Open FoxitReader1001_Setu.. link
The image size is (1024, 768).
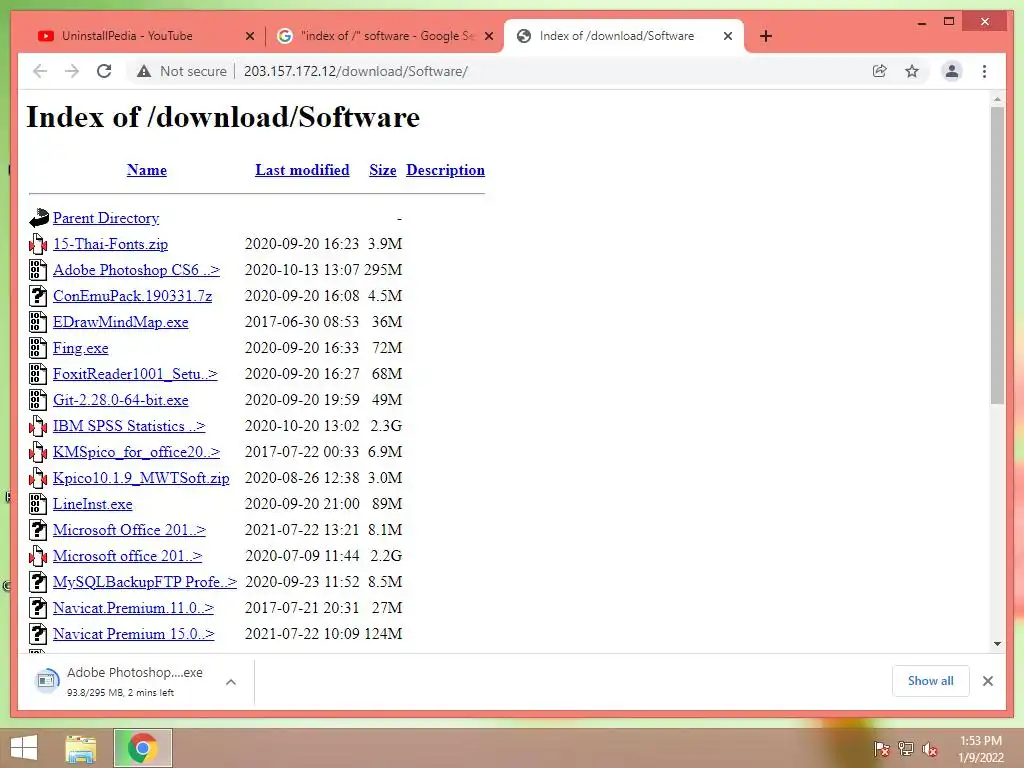[x=135, y=374]
